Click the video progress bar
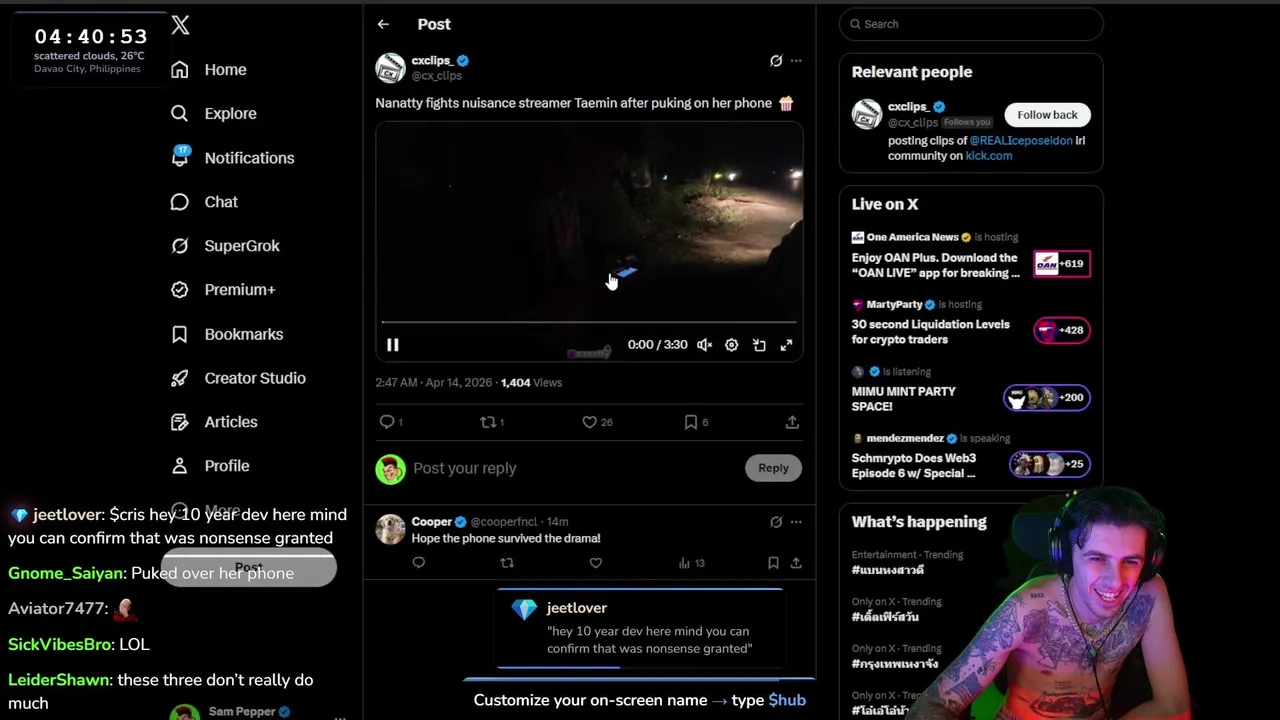The width and height of the screenshot is (1280, 720). (589, 322)
